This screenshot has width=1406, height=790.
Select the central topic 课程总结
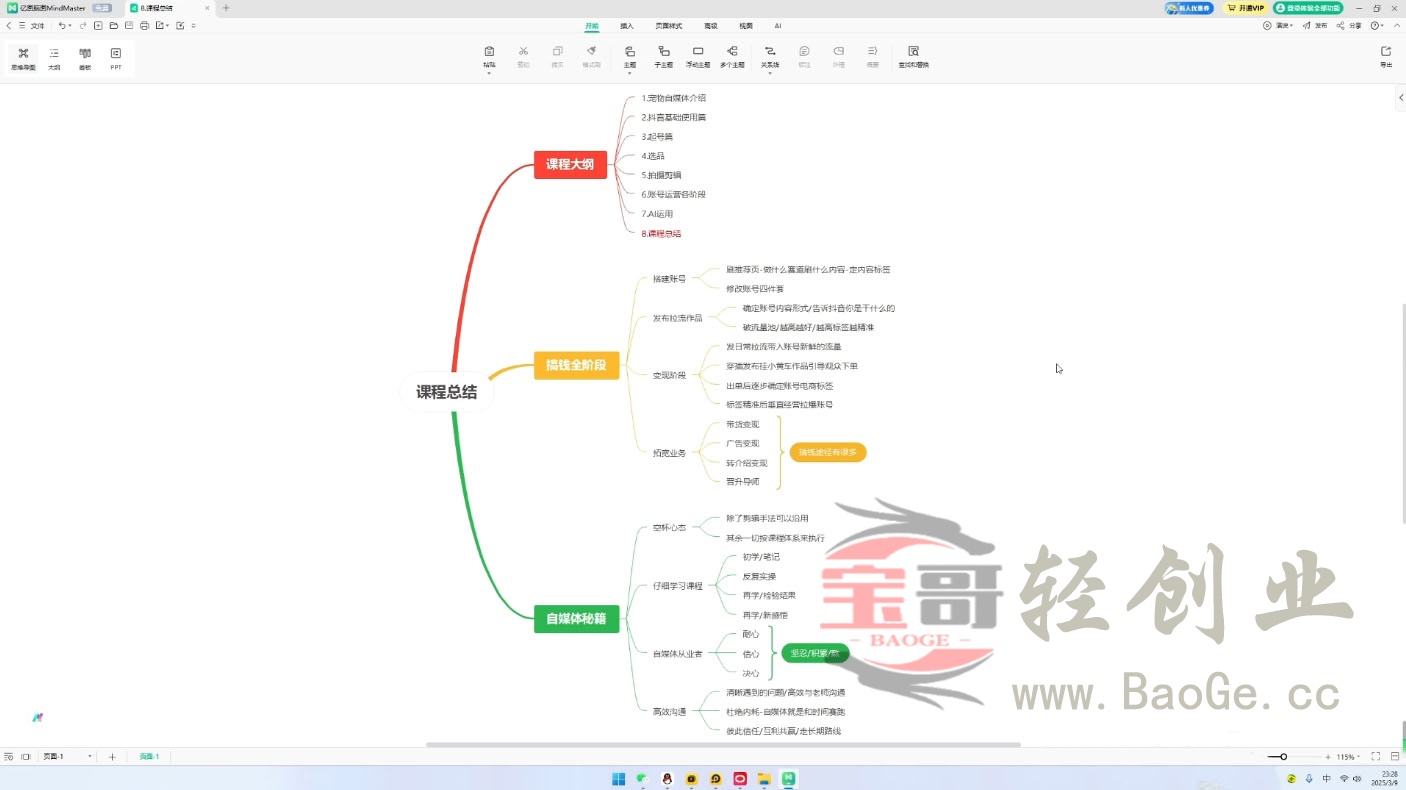click(447, 392)
